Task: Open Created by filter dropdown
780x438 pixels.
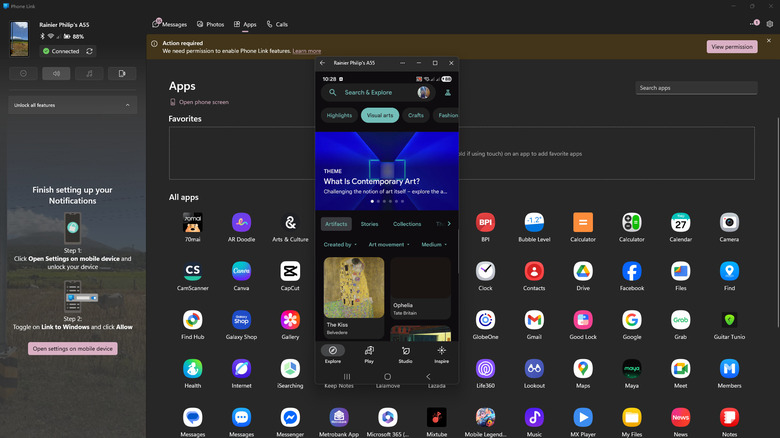Action: pos(340,244)
